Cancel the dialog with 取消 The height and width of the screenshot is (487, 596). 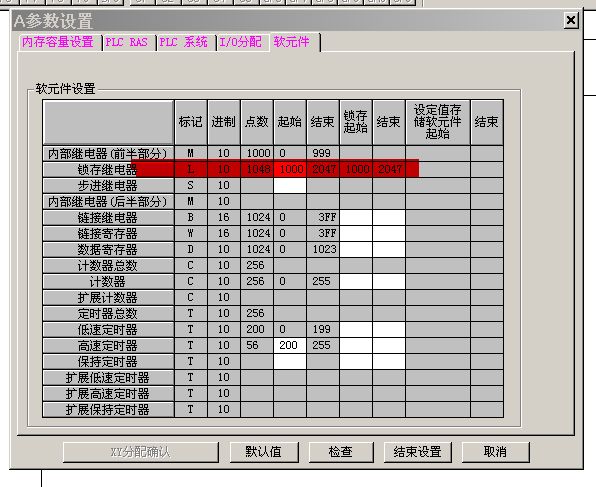tap(495, 452)
